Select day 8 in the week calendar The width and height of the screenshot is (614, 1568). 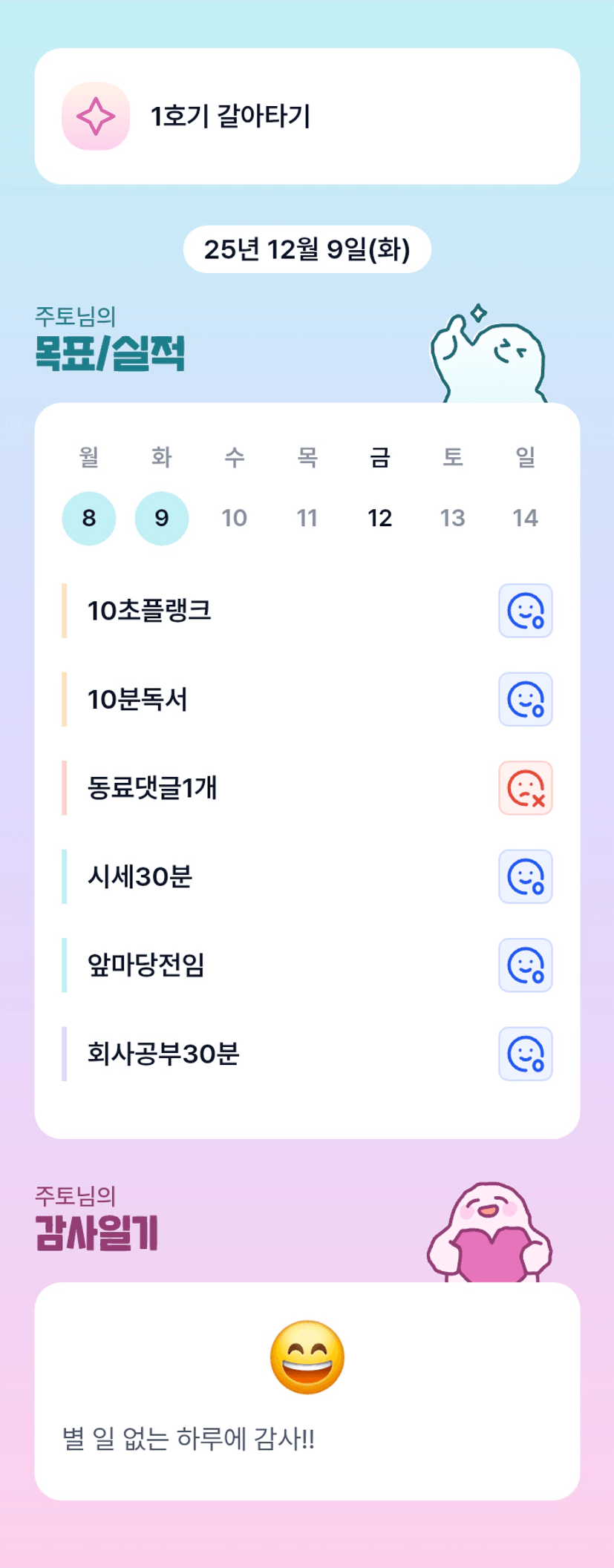(x=89, y=518)
